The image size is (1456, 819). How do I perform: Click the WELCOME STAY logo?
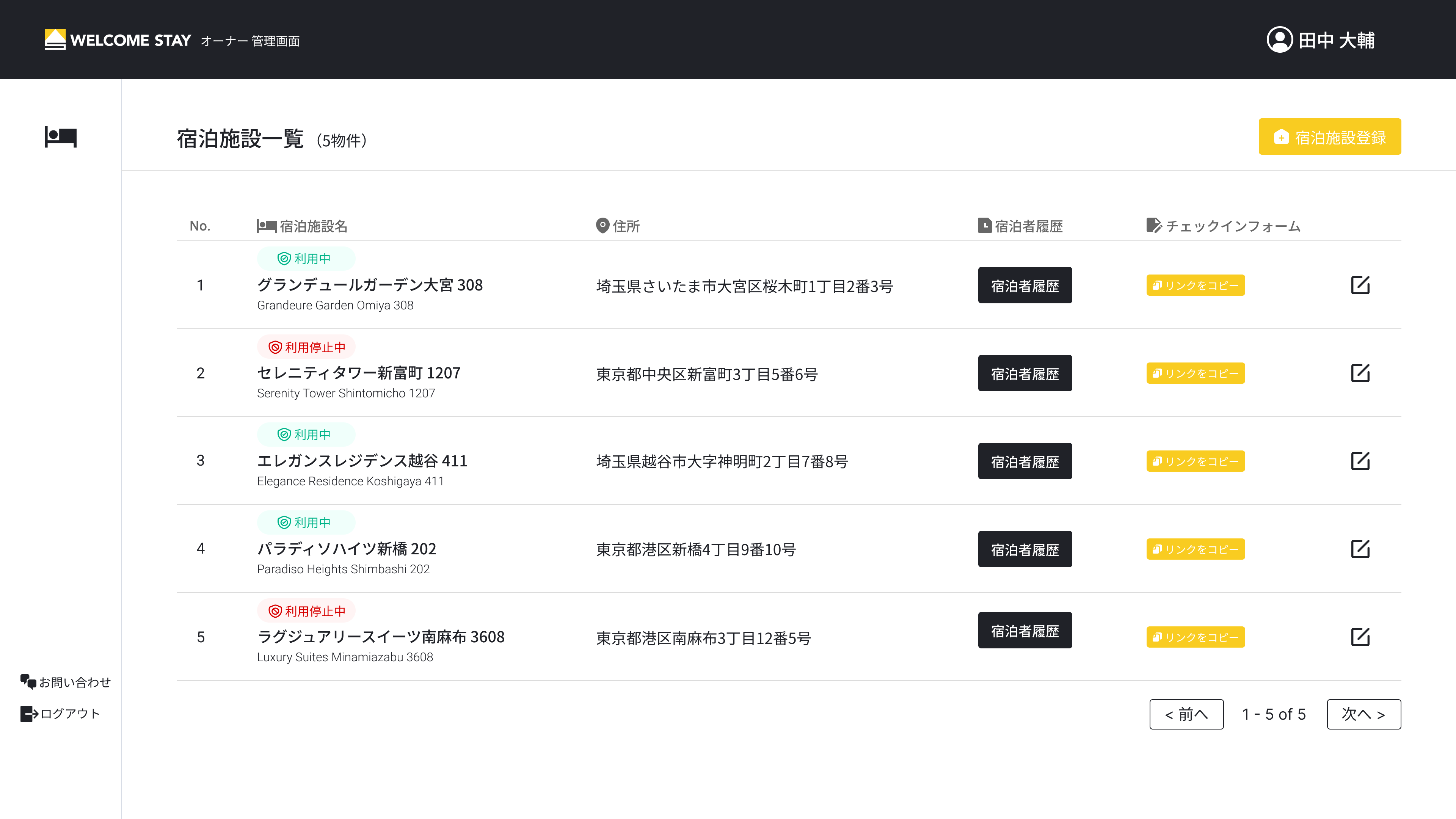pyautogui.click(x=118, y=40)
